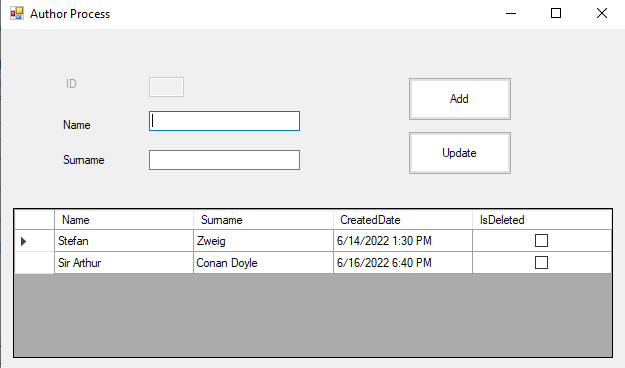The height and width of the screenshot is (368, 625).
Task: Tick IsDeleted checkbox for Sir Arthur row
Action: click(541, 263)
